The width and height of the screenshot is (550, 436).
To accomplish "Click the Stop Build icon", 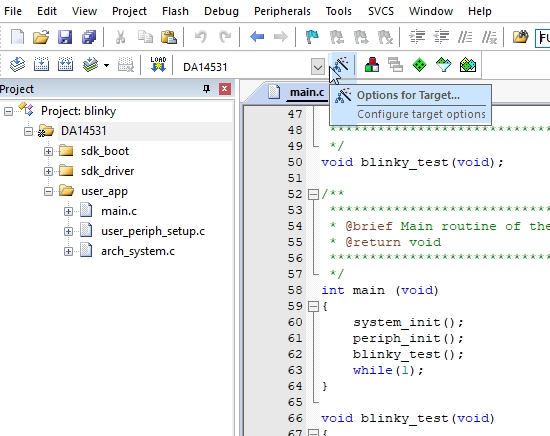I will click(x=125, y=65).
